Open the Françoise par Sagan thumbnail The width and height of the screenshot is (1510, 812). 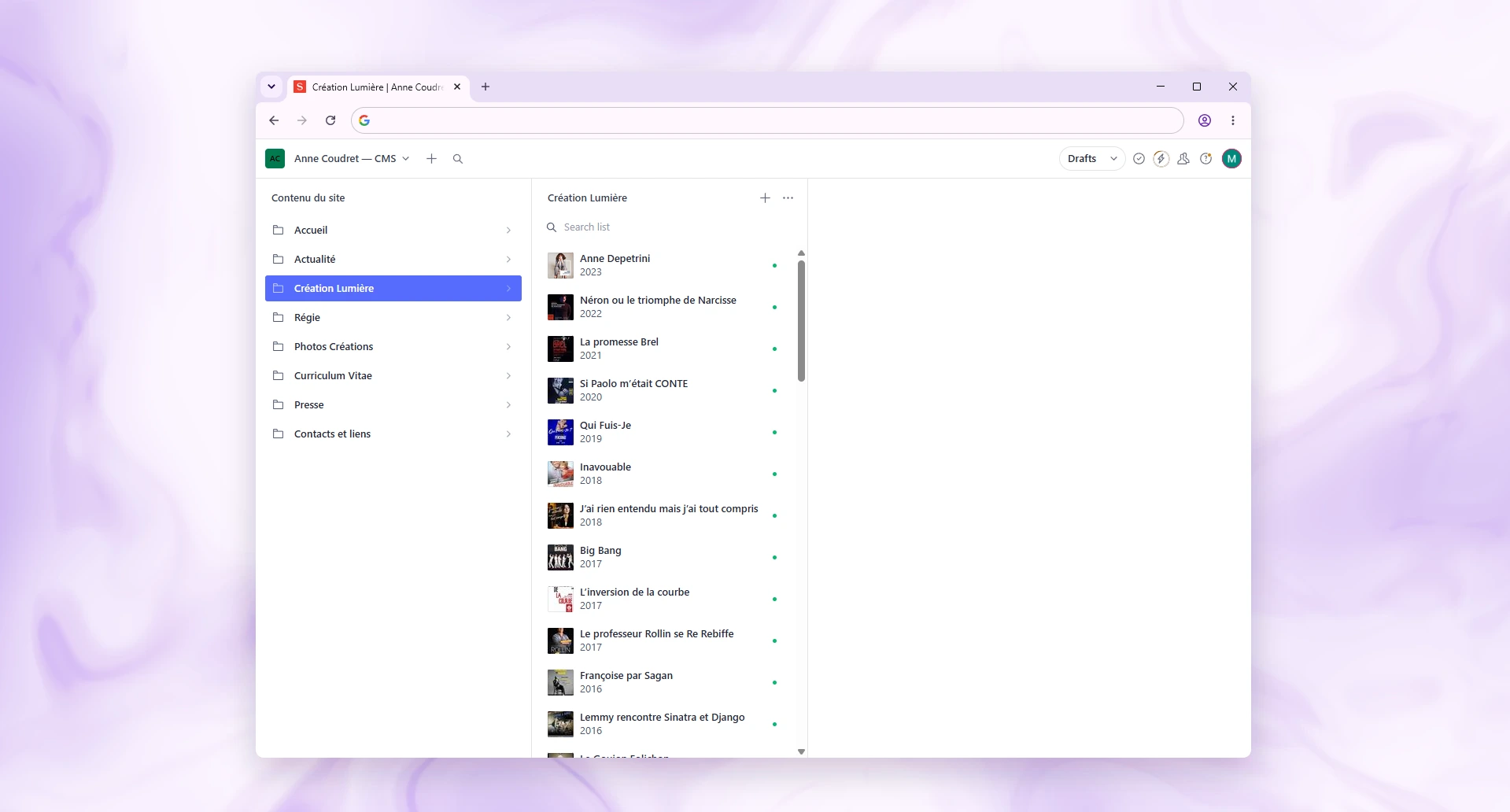[x=560, y=682]
